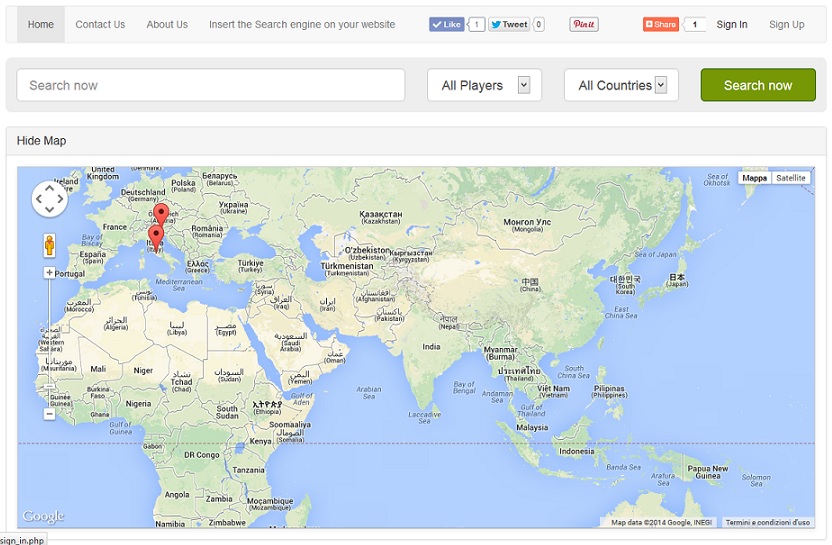Open the Contact Us page
Viewport: 832px width, 545px height.
pyautogui.click(x=100, y=24)
